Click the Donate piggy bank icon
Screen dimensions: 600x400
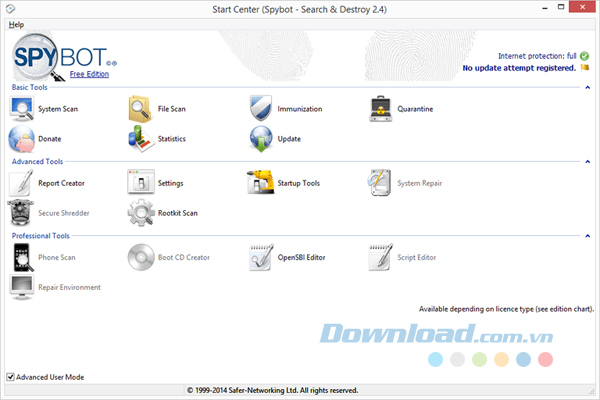click(21, 139)
